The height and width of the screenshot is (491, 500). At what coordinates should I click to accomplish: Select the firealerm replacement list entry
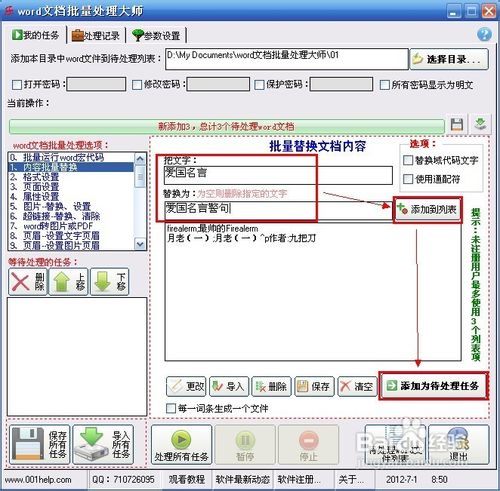click(x=213, y=229)
